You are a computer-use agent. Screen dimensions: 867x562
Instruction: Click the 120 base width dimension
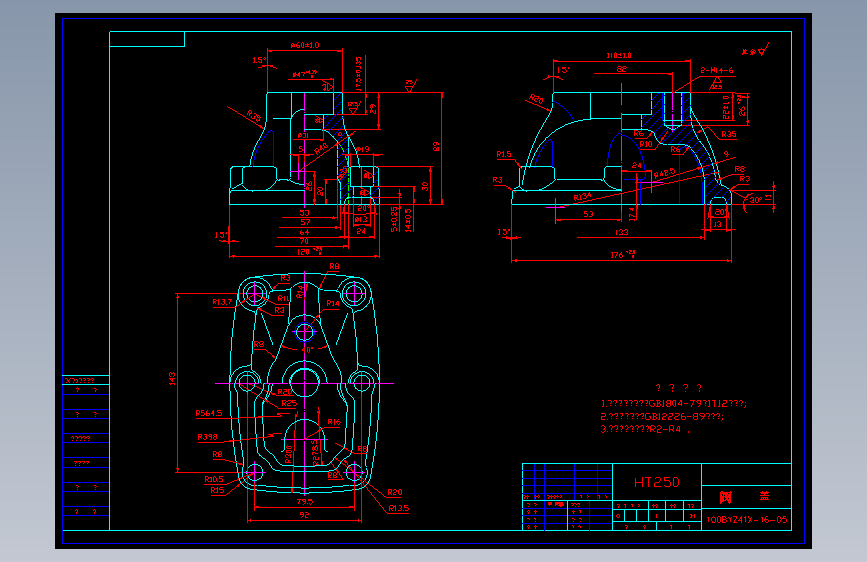309,252
